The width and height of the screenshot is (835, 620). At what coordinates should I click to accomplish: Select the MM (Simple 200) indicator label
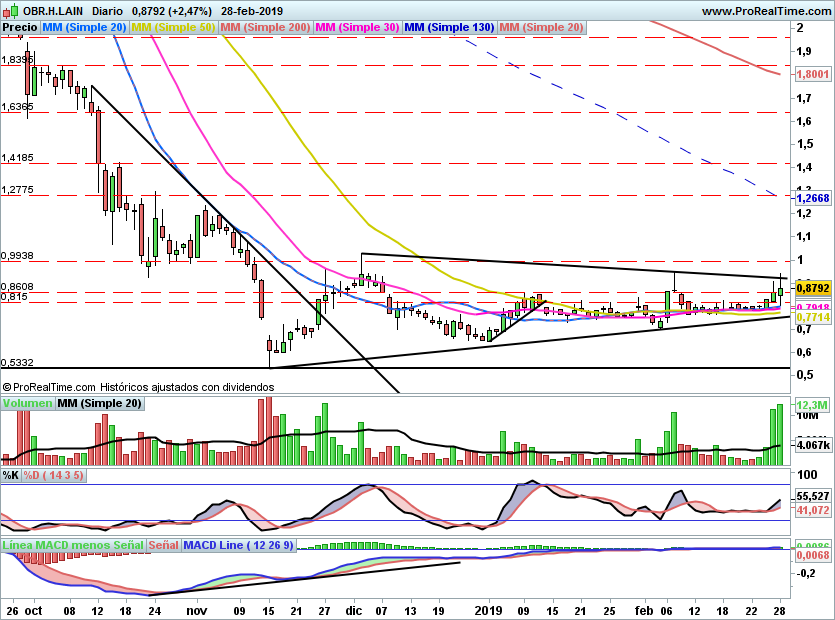[265, 28]
